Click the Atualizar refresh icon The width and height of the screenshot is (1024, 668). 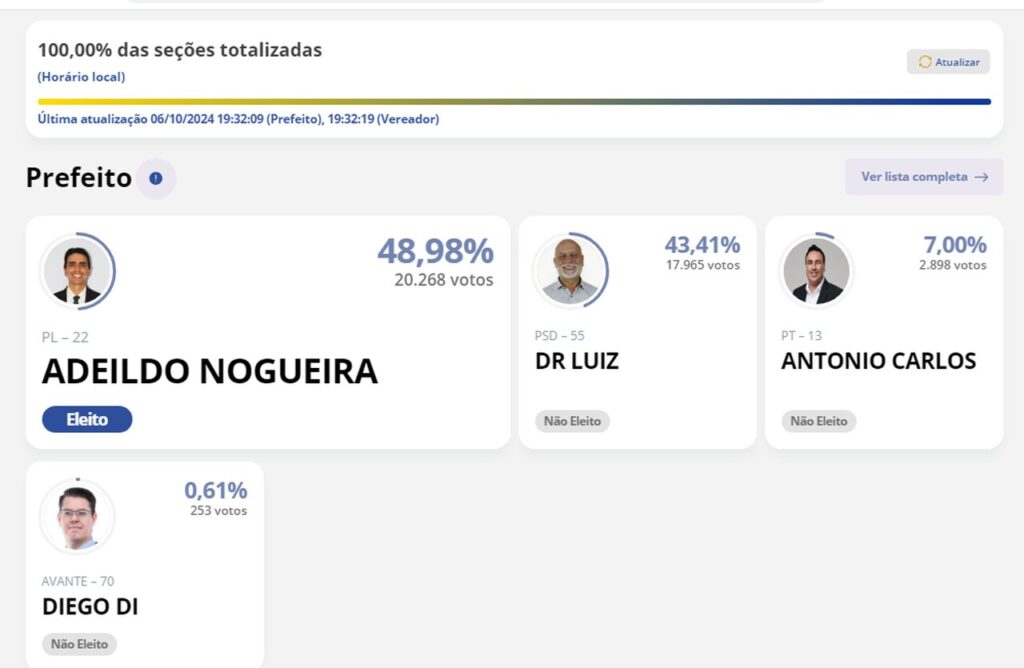[x=925, y=62]
